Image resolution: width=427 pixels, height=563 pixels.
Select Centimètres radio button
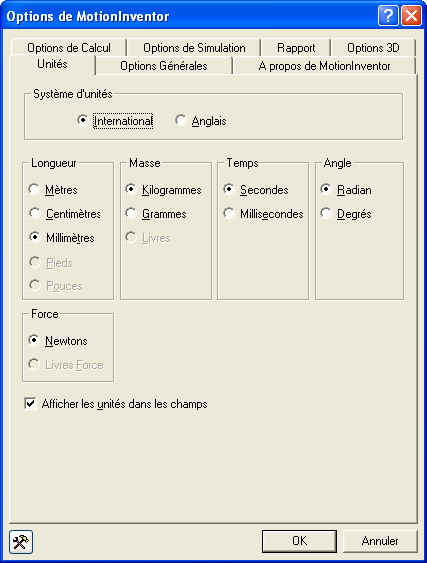pos(65,214)
